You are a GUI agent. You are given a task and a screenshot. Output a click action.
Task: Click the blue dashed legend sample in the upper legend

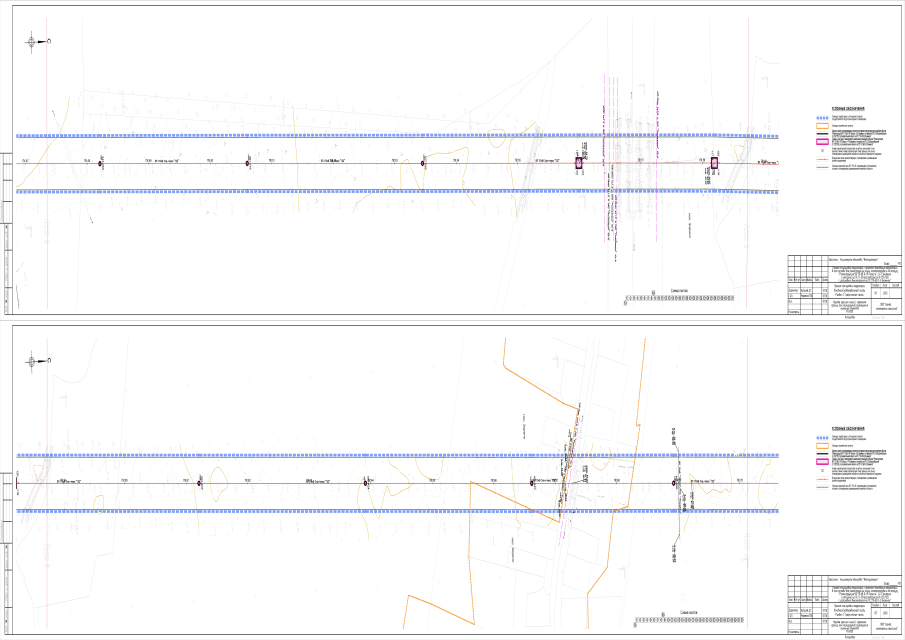pyautogui.click(x=823, y=117)
